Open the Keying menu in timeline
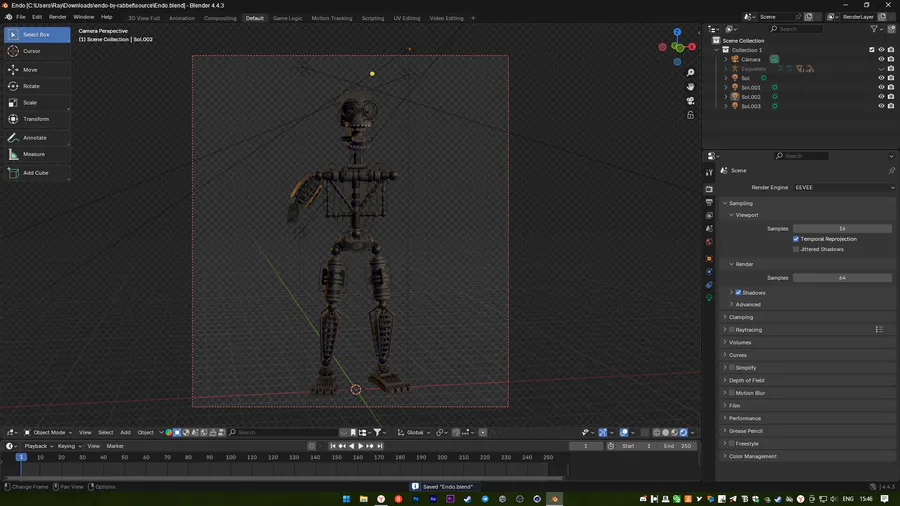The width and height of the screenshot is (900, 506). pos(68,446)
